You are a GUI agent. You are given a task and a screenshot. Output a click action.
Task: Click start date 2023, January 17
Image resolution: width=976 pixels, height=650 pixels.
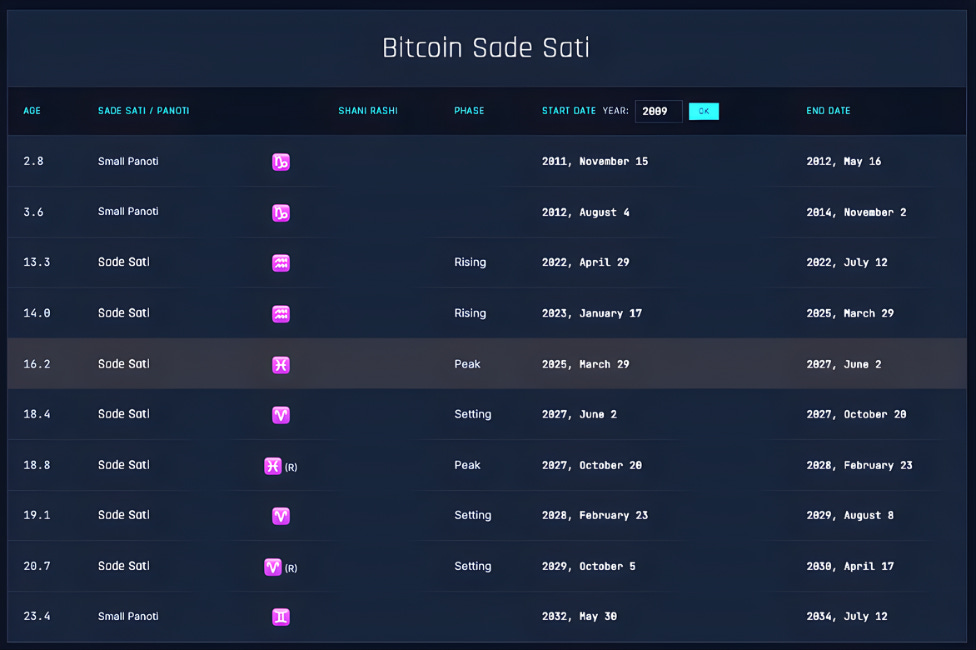click(x=591, y=313)
